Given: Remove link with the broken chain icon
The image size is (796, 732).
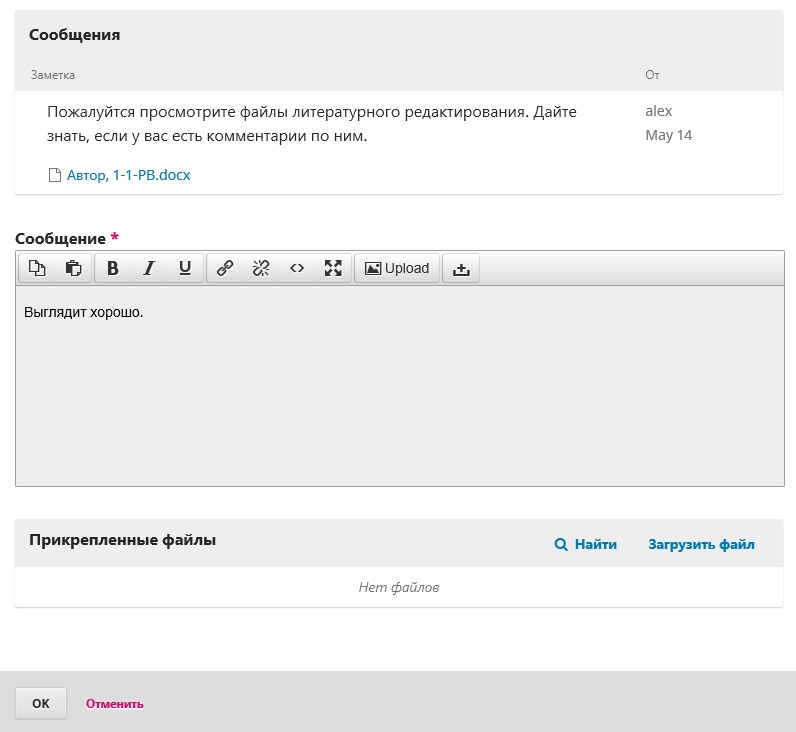Looking at the screenshot, I should 261,268.
